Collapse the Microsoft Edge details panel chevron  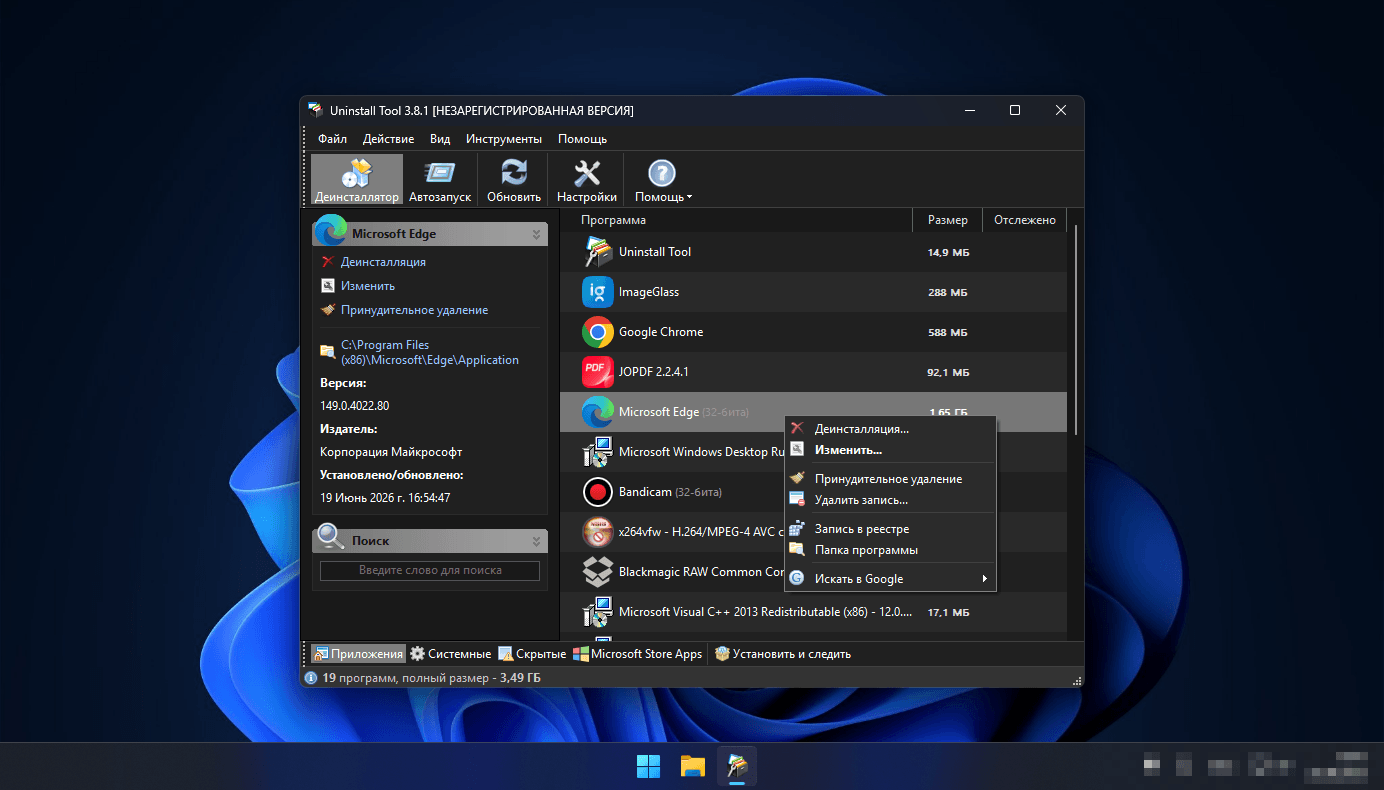pyautogui.click(x=537, y=234)
